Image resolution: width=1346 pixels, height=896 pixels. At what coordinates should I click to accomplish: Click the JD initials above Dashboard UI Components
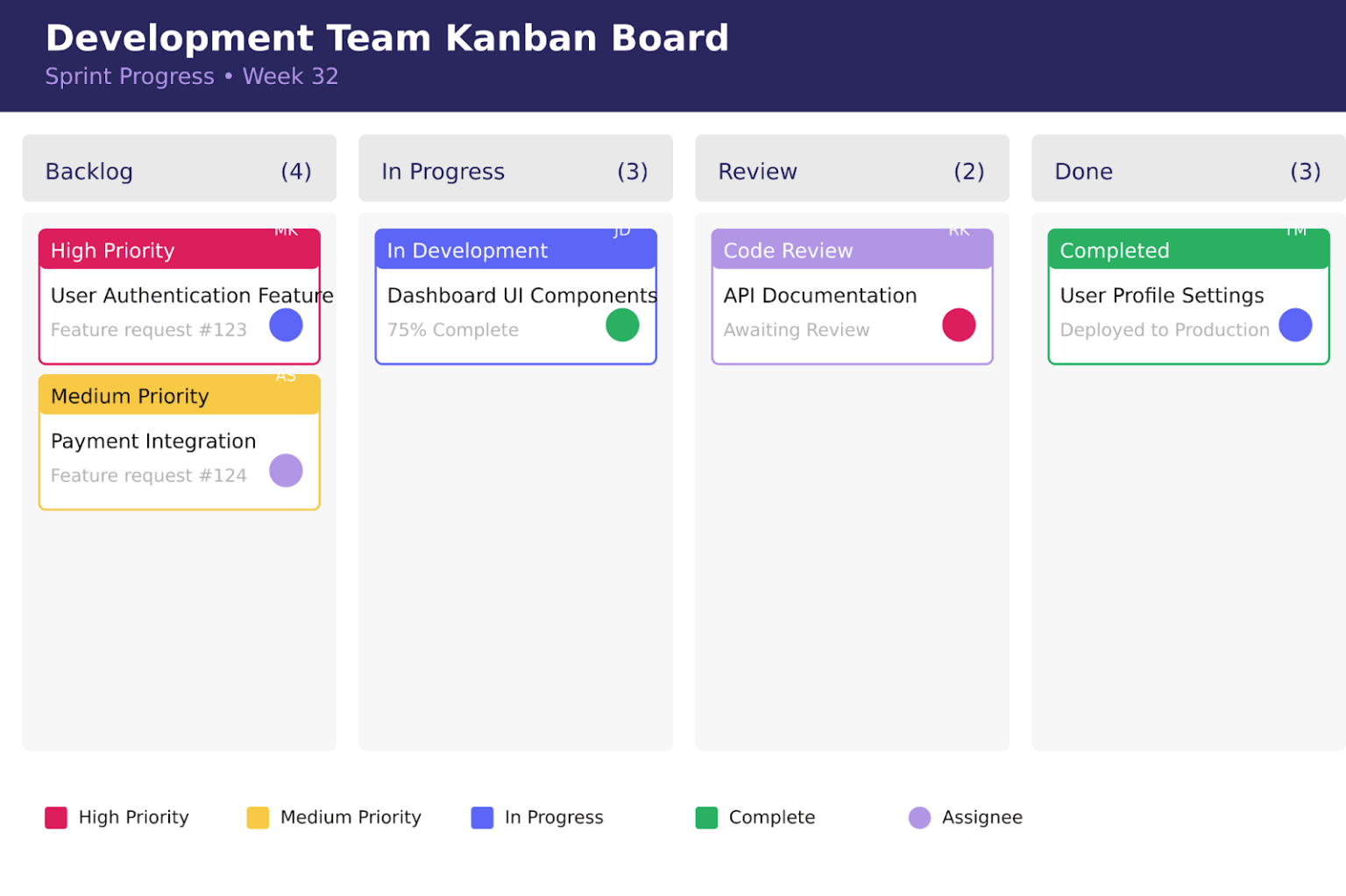(x=622, y=231)
